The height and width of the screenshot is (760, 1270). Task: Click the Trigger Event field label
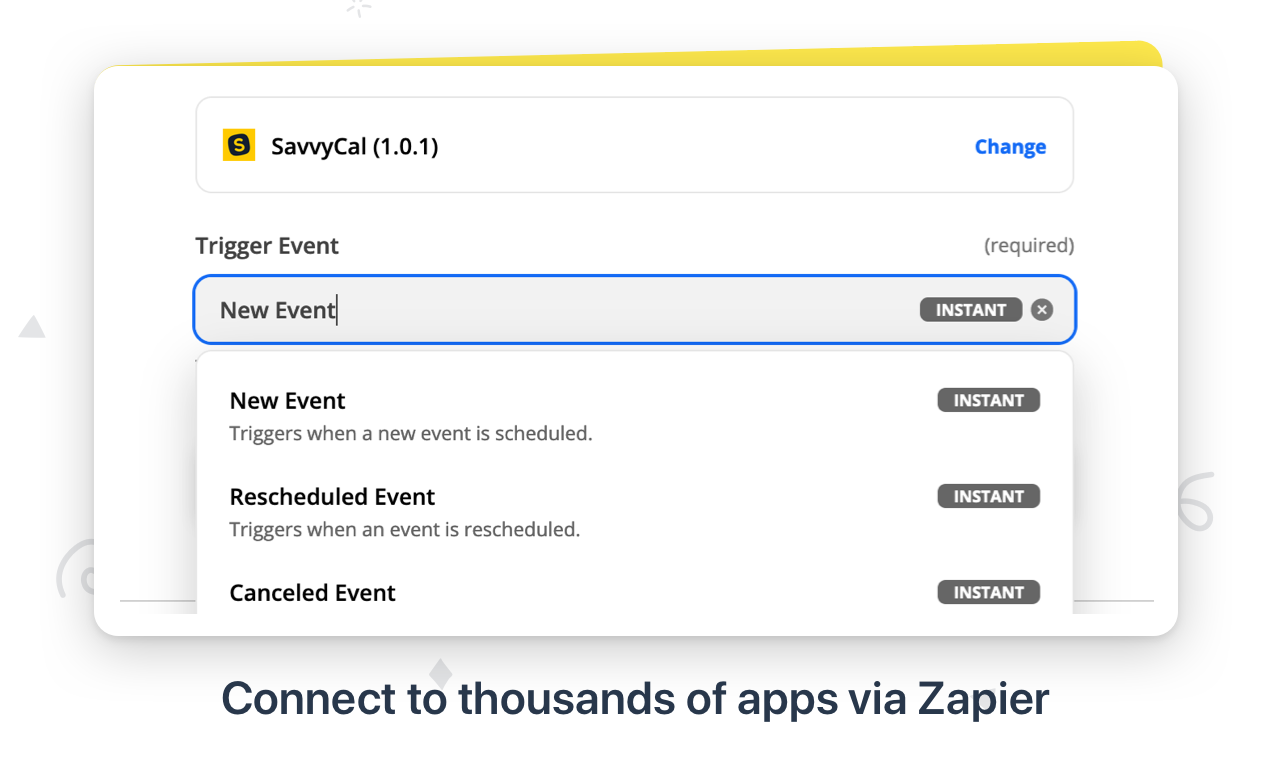point(267,246)
